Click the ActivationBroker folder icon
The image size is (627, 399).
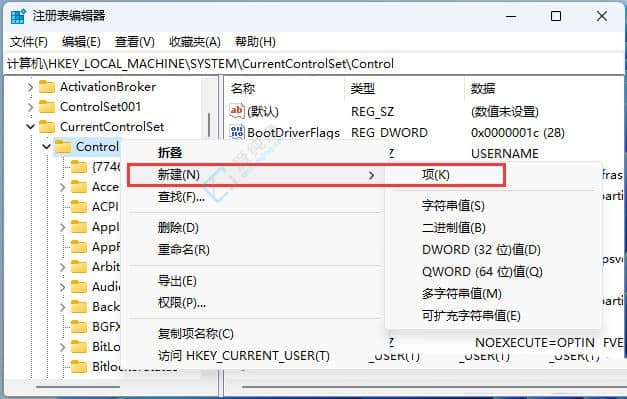[x=47, y=87]
